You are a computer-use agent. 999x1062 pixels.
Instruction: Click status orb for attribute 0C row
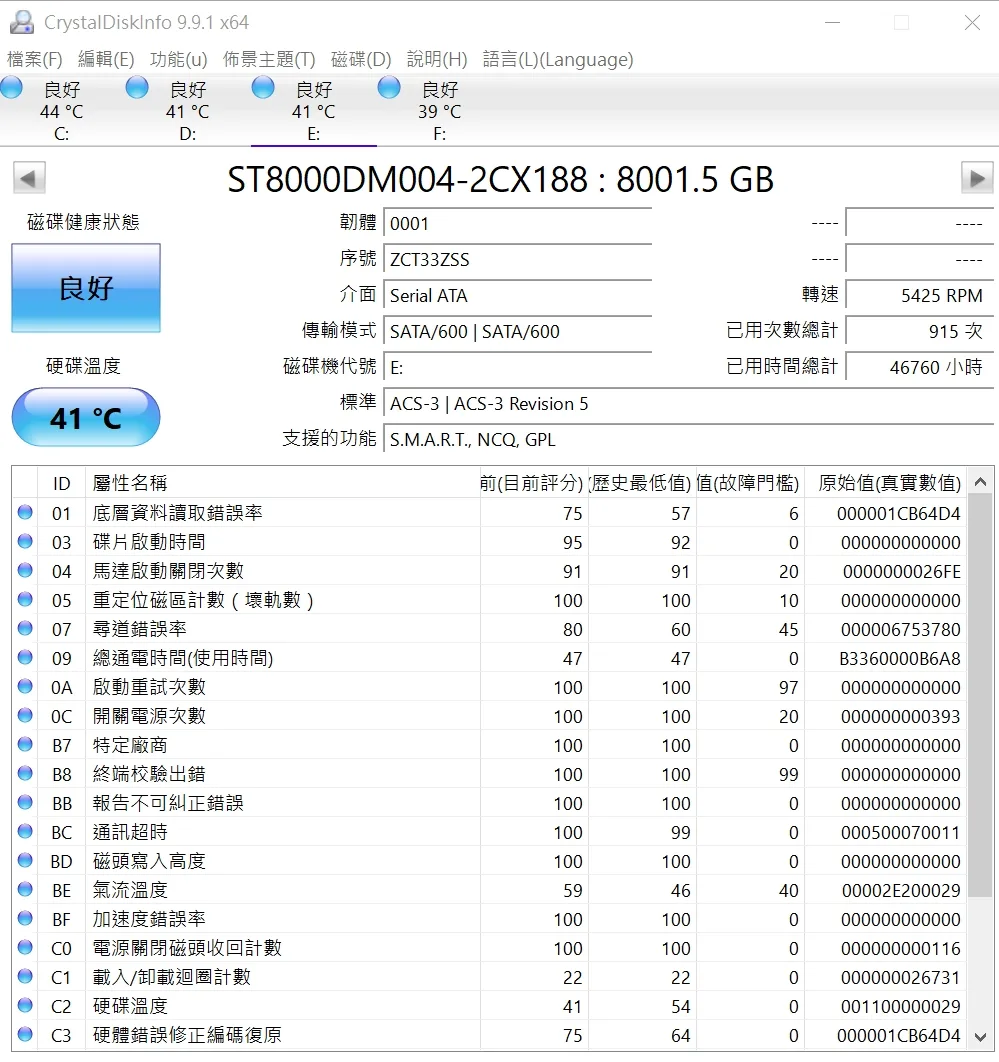(25, 715)
